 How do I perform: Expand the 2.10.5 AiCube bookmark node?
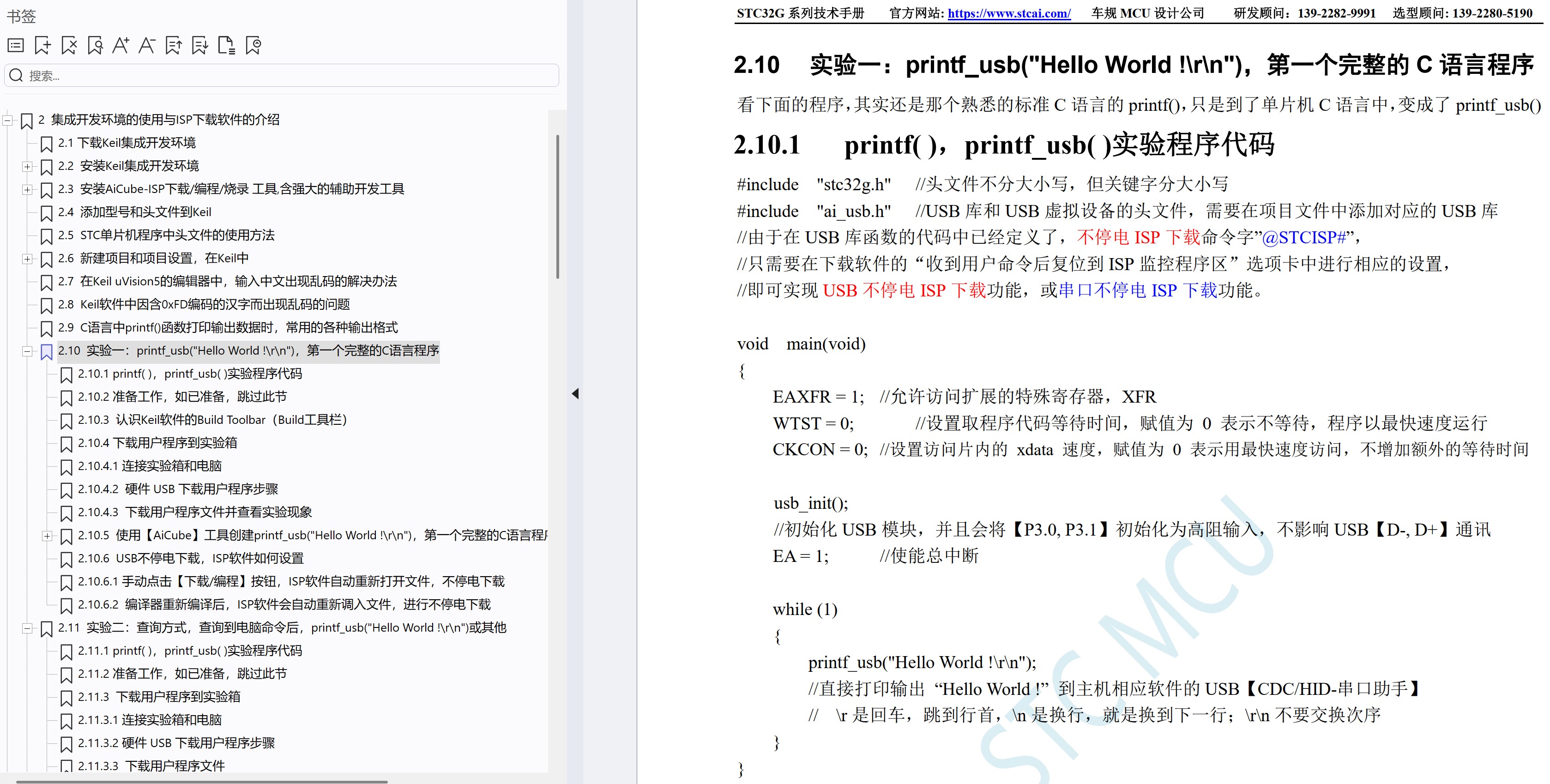(48, 536)
